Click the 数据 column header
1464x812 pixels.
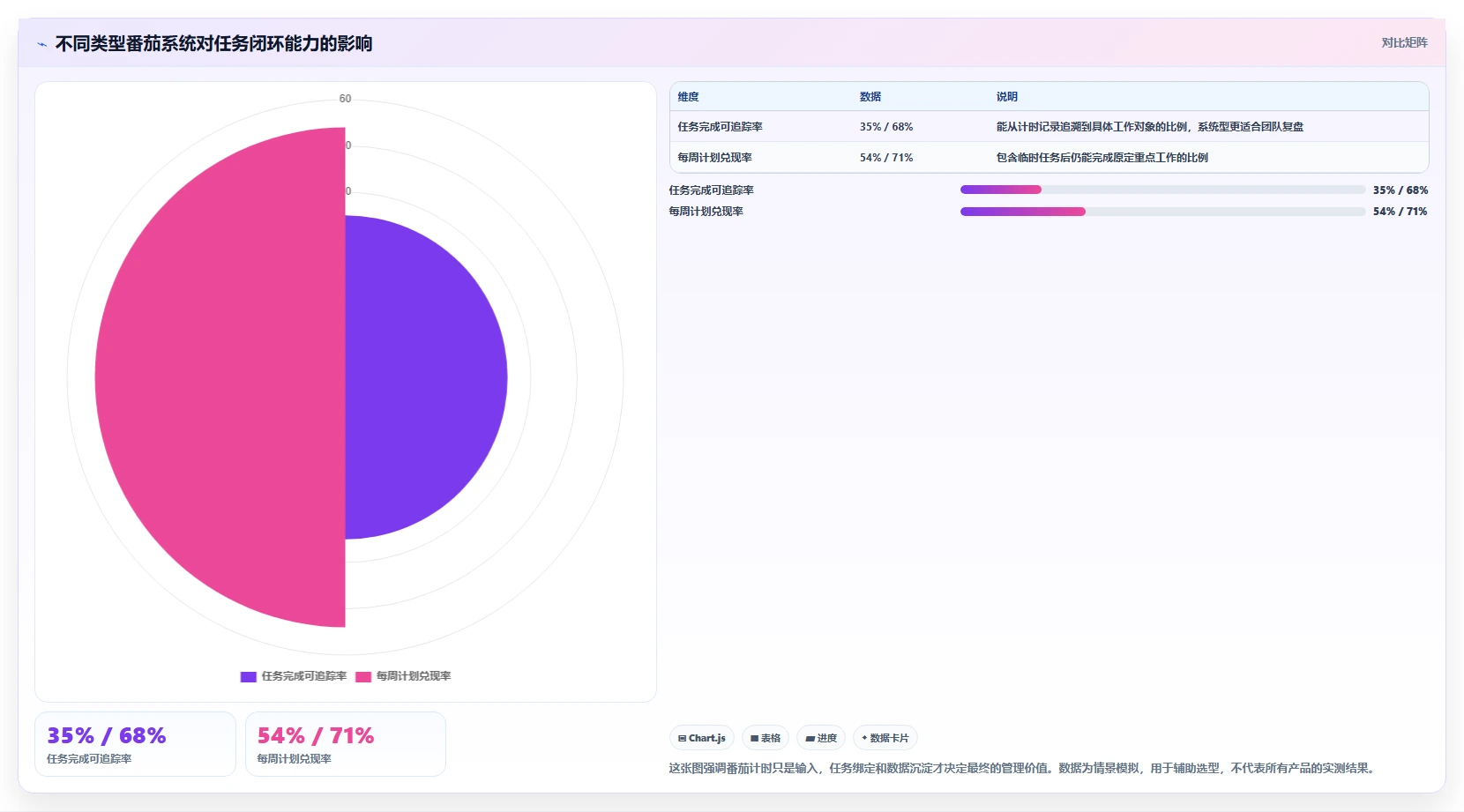coord(870,97)
